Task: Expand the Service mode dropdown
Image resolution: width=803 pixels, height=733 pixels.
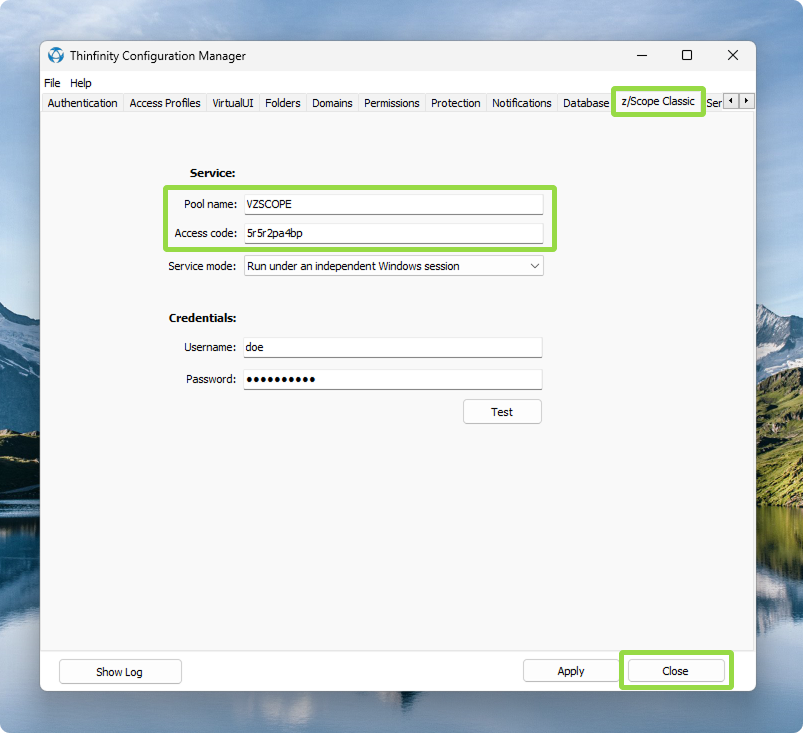Action: (393, 266)
